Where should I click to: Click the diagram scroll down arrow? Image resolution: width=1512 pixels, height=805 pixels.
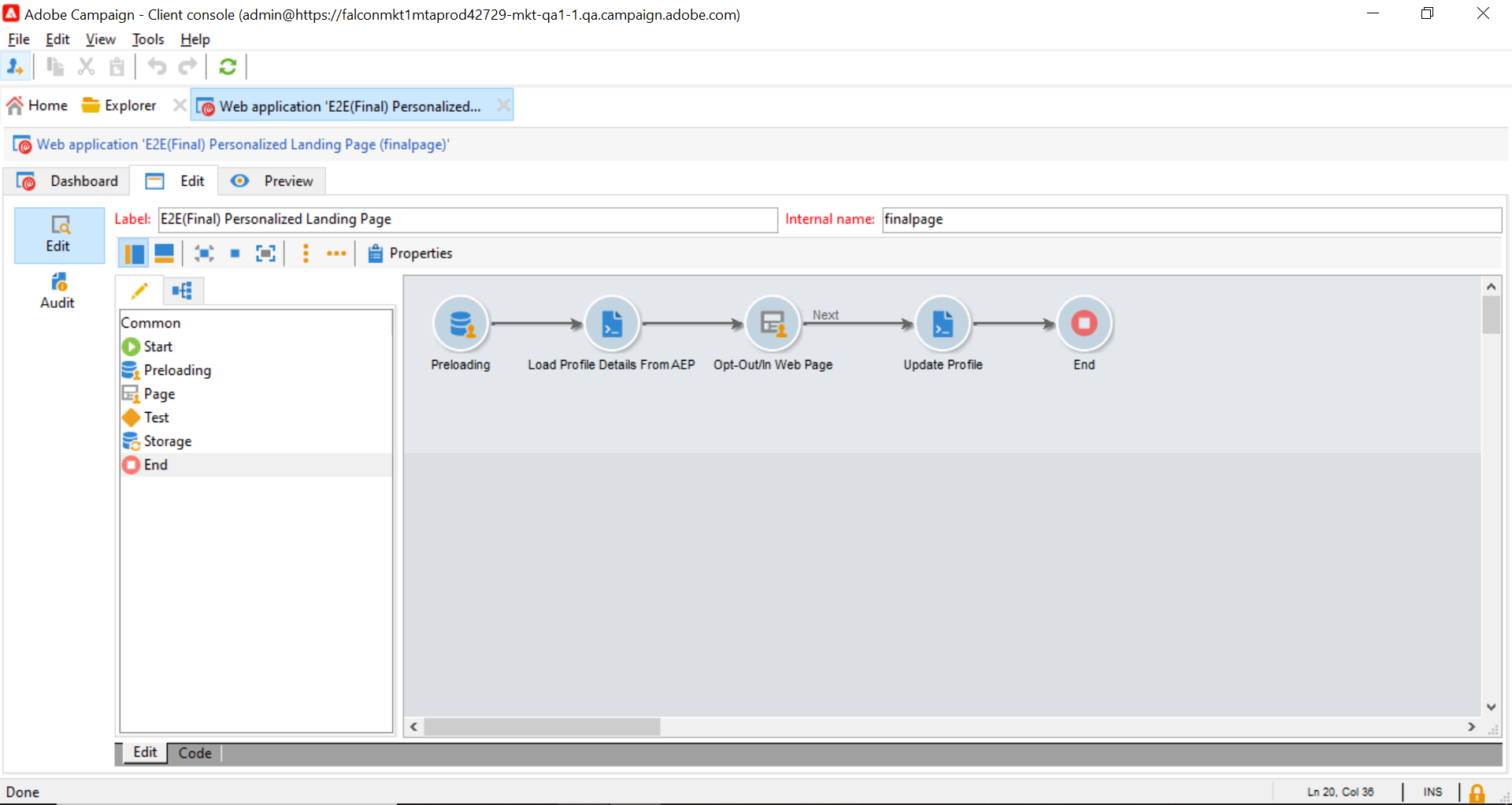coord(1491,707)
